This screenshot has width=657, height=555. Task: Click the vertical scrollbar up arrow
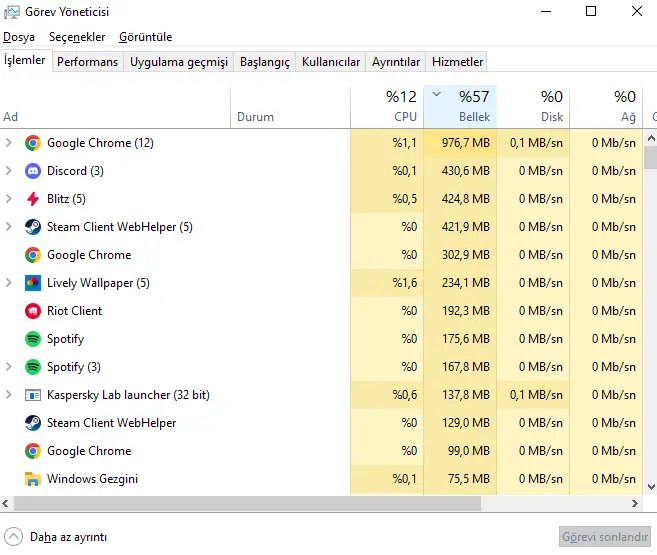(x=651, y=138)
